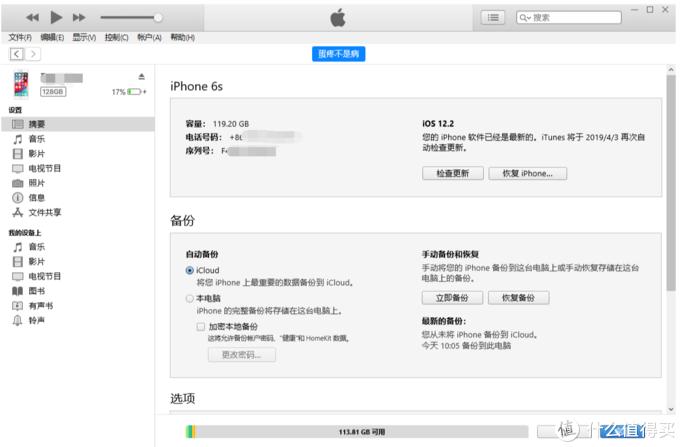The width and height of the screenshot is (680, 447).
Task: Go back with the left arrow button
Action: coord(16,54)
